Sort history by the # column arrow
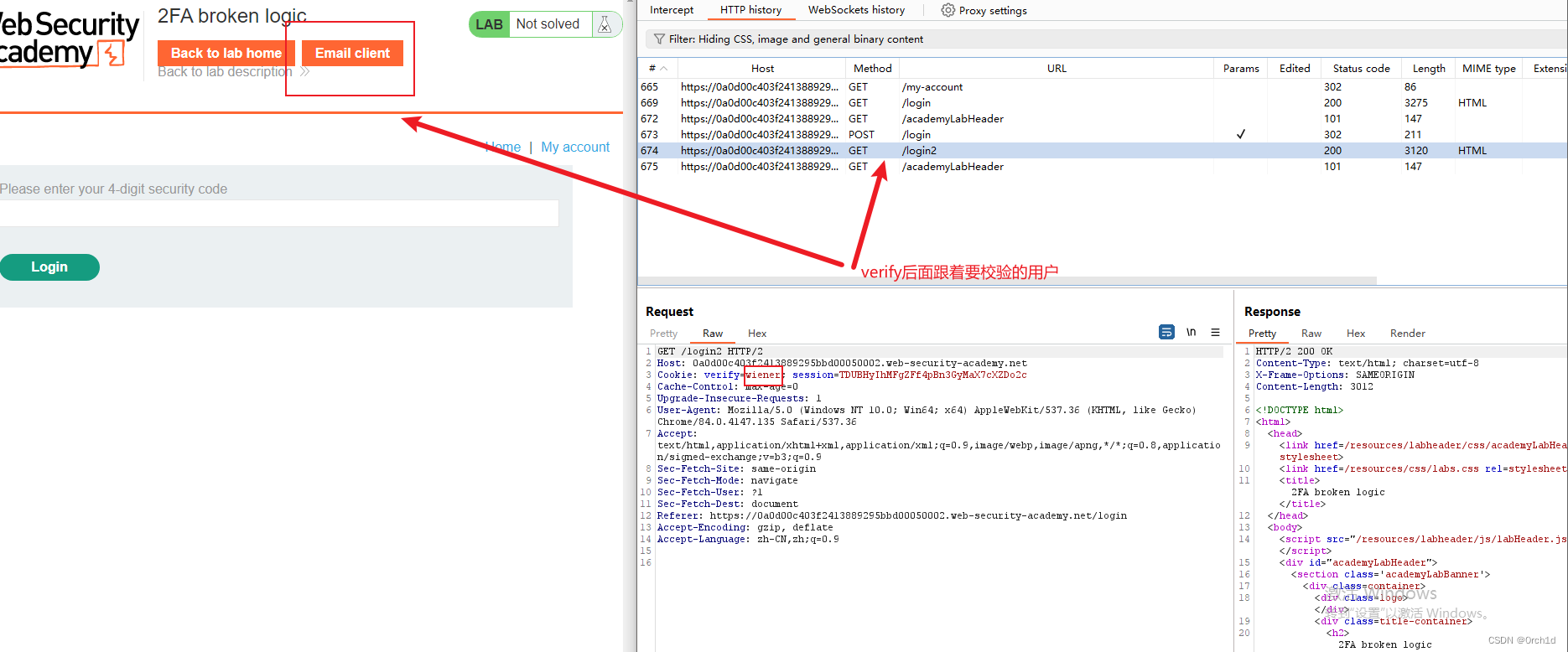Viewport: 1568px width, 652px height. coord(664,69)
